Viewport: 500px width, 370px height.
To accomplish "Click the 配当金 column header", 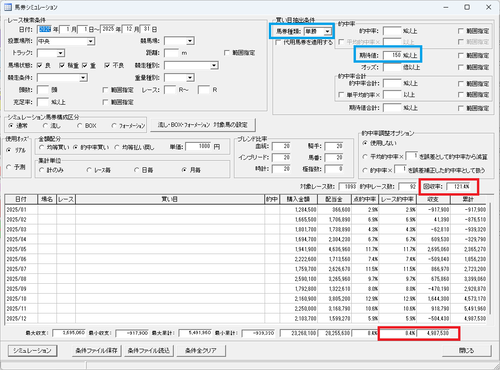I will point(334,199).
